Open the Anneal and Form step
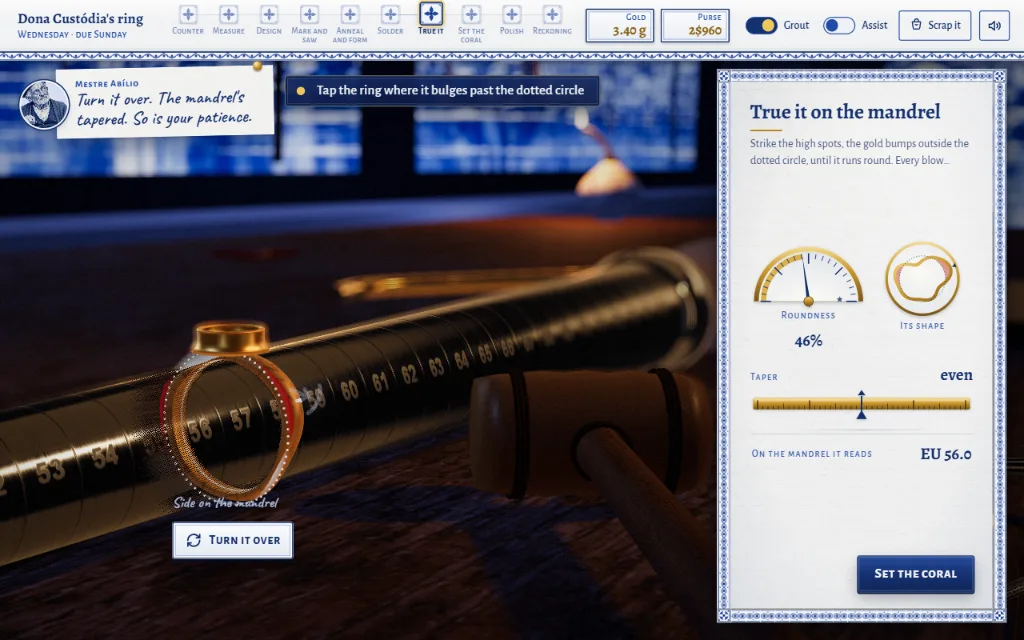 coord(350,14)
